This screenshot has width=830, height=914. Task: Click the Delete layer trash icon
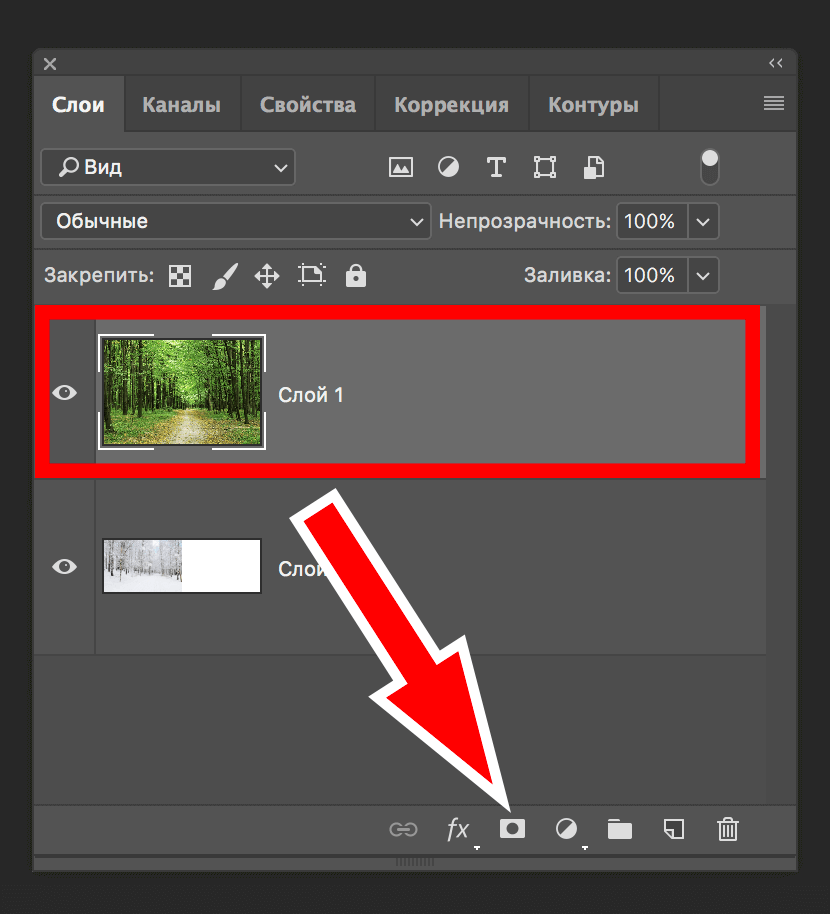(x=728, y=828)
